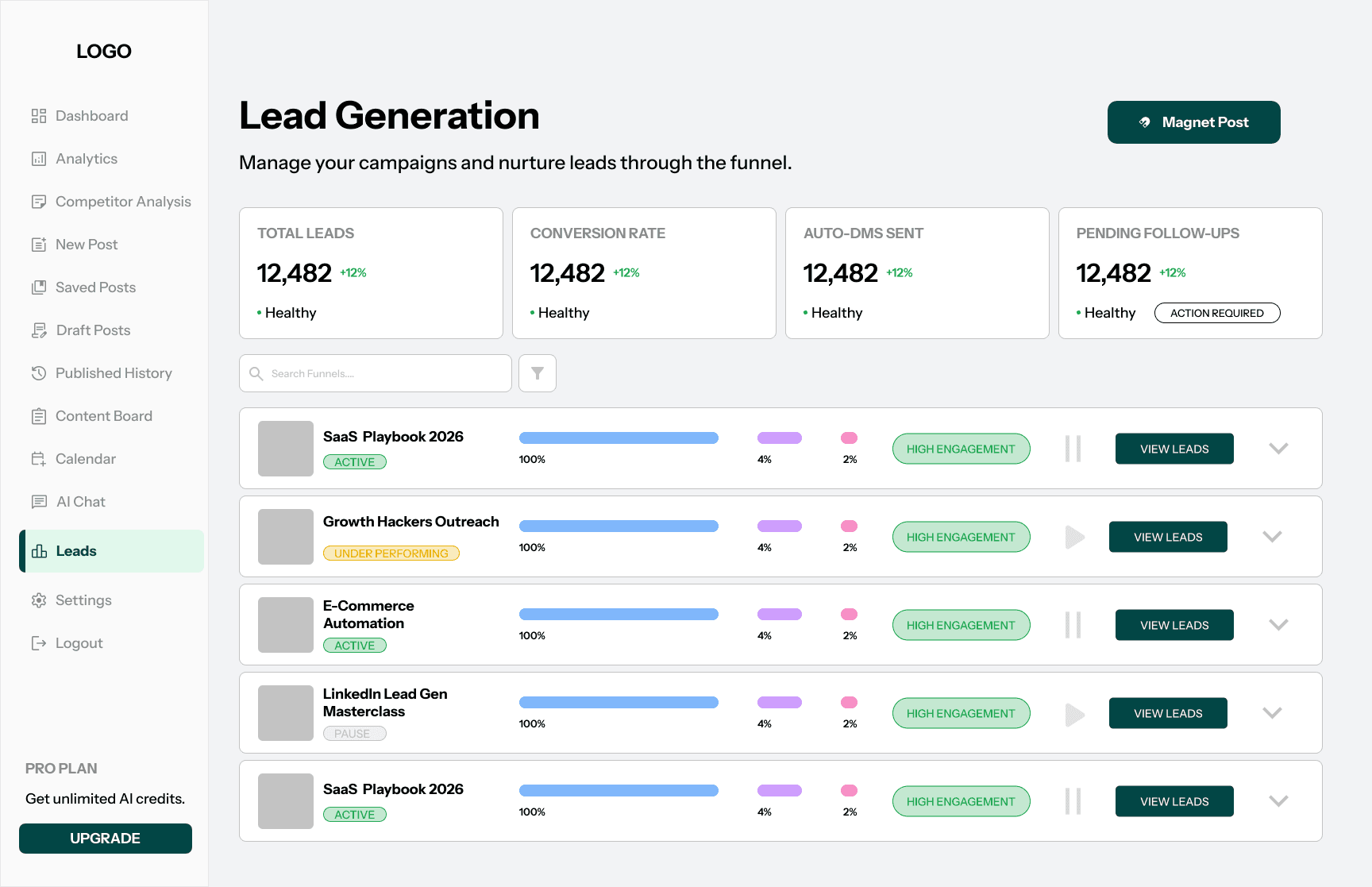This screenshot has height=887, width=1372.
Task: Expand the last SaaS Playbook 2026 row
Action: coord(1278,801)
